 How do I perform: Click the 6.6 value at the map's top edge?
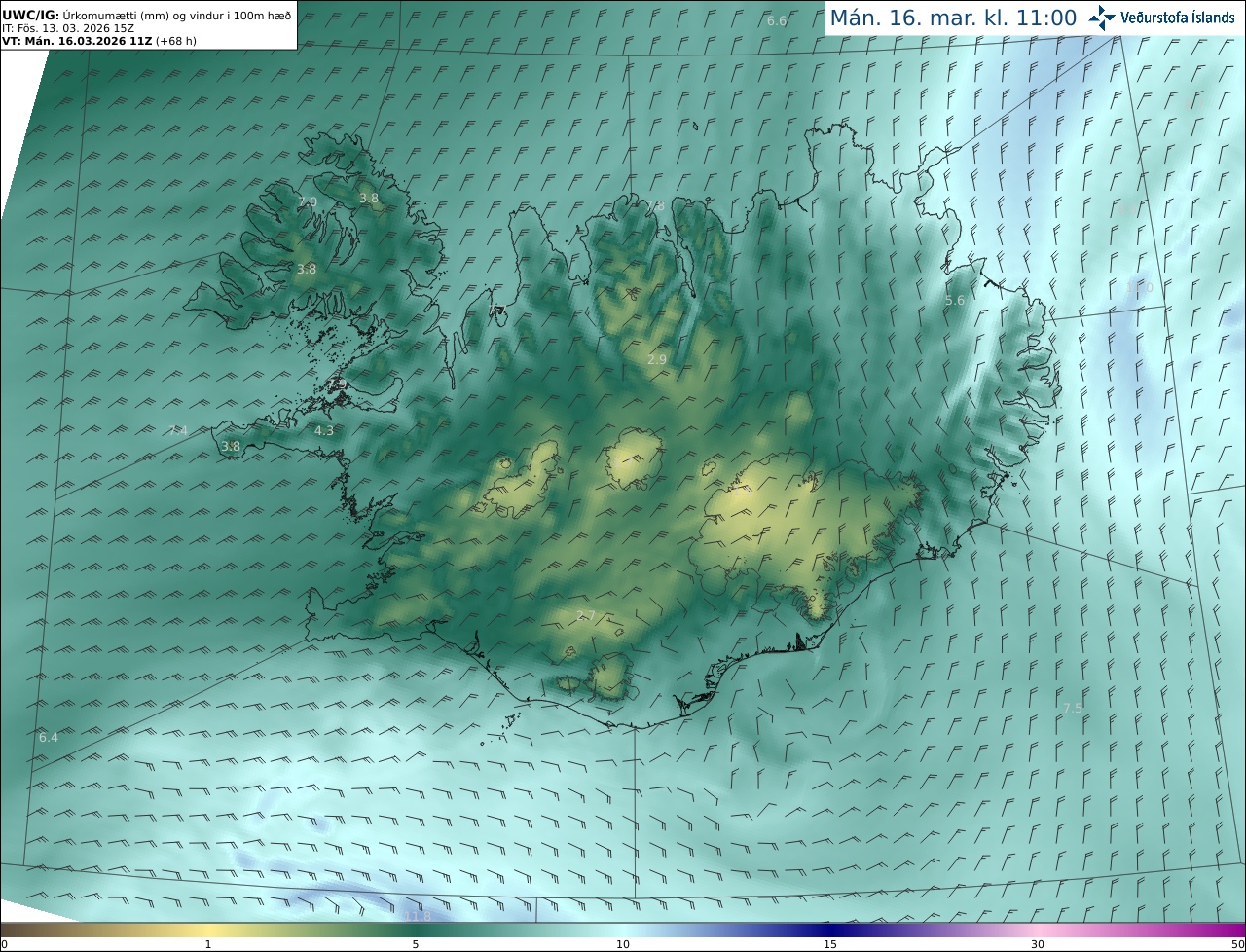777,21
